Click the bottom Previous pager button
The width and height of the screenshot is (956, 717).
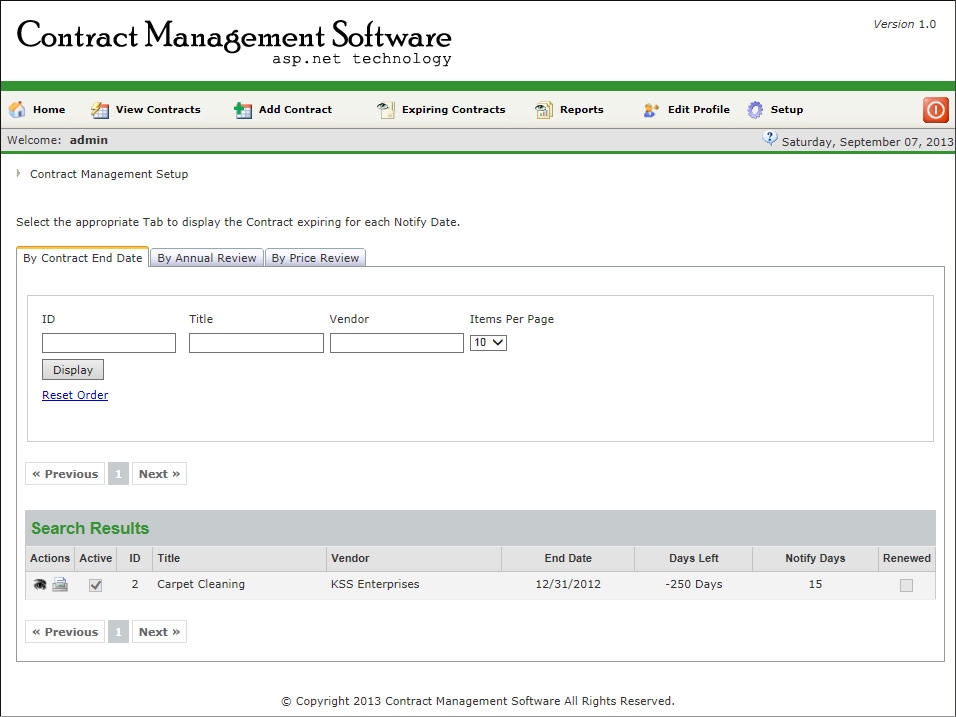tap(65, 632)
